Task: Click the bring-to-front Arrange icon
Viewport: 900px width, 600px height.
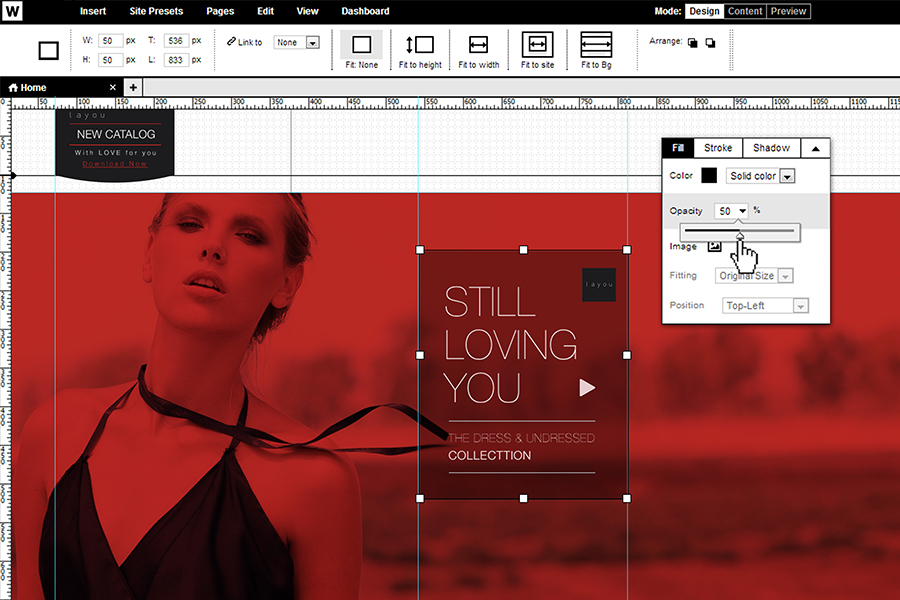Action: [x=692, y=43]
